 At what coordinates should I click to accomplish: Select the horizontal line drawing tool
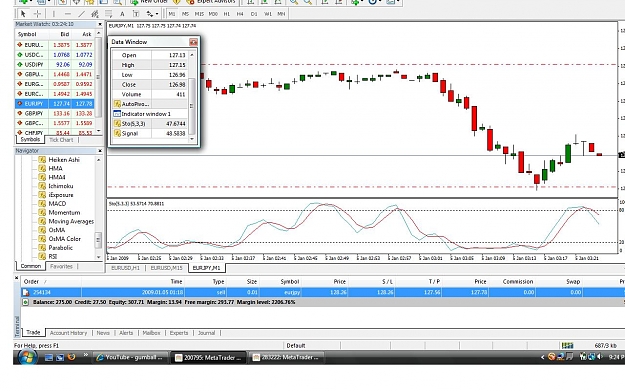tap(67, 14)
